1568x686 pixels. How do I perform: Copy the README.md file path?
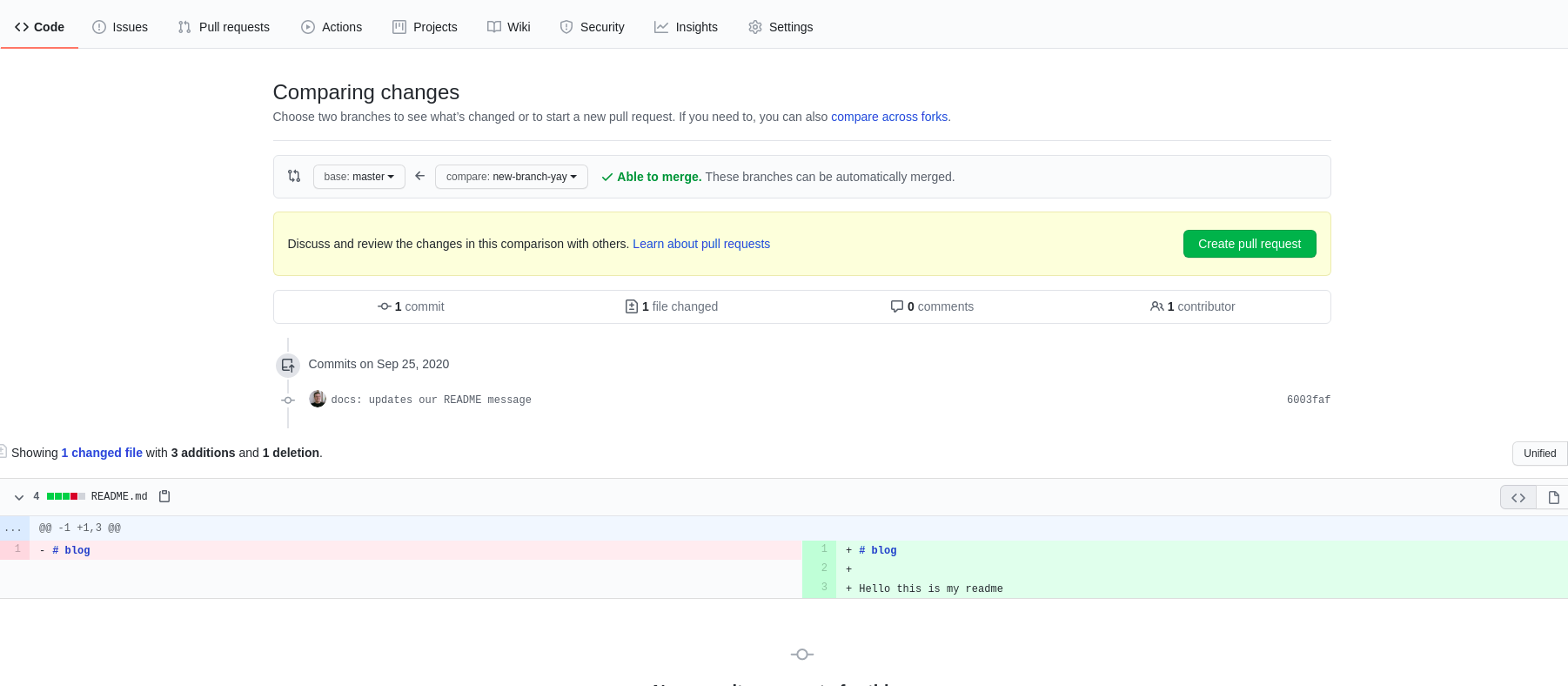(x=164, y=496)
